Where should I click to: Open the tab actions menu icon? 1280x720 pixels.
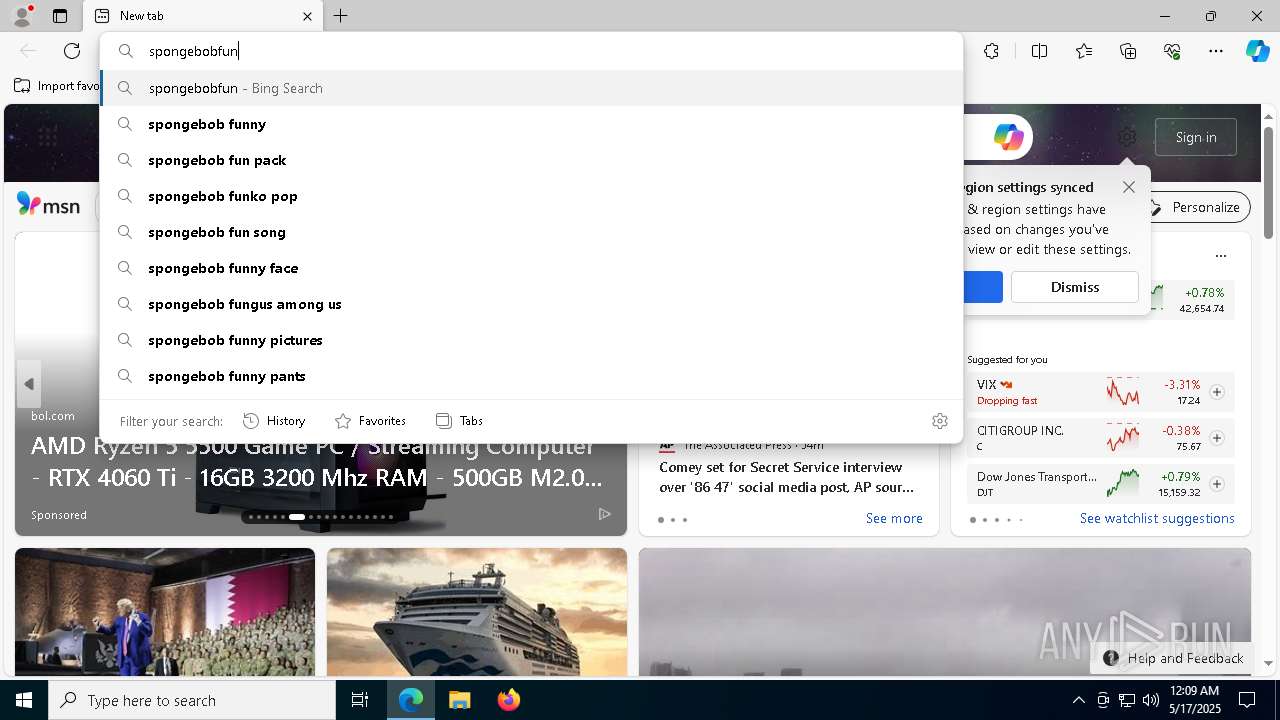coord(60,16)
